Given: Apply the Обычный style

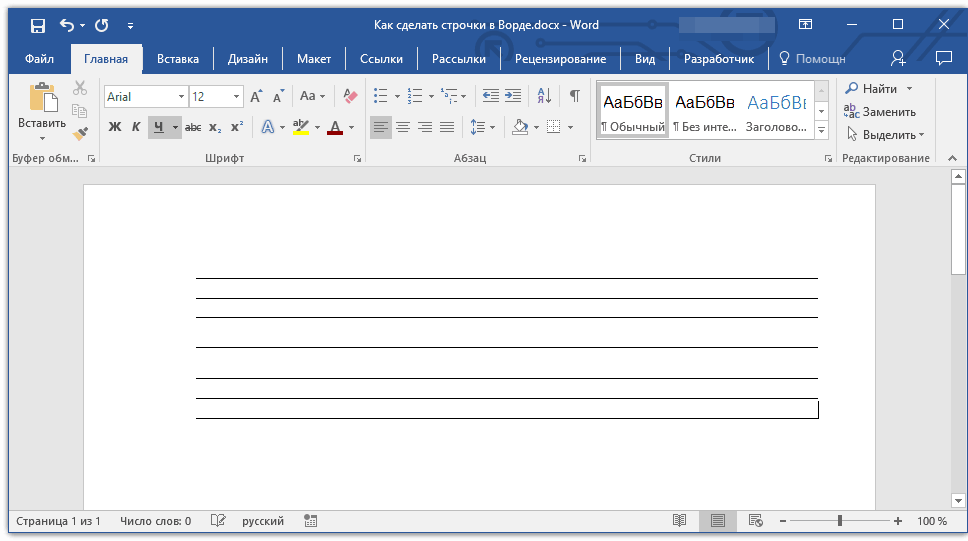Looking at the screenshot, I should pyautogui.click(x=633, y=111).
